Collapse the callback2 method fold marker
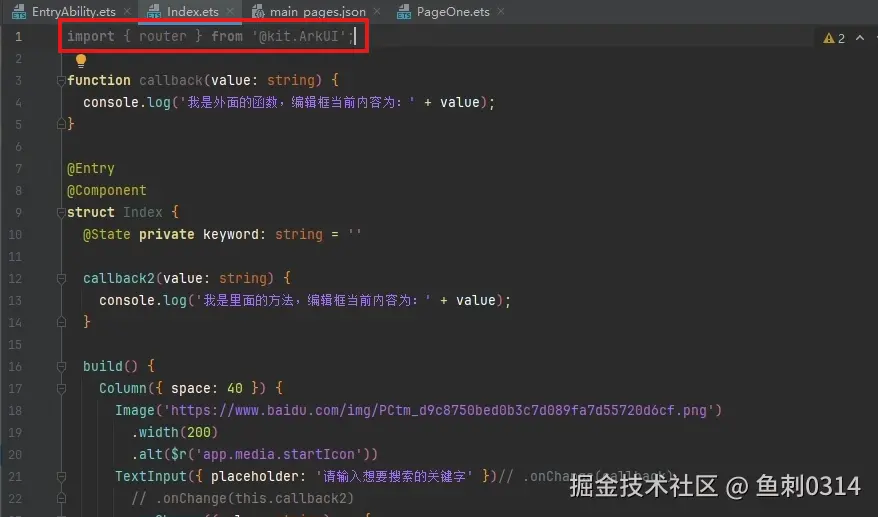The height and width of the screenshot is (517, 878). click(61, 278)
